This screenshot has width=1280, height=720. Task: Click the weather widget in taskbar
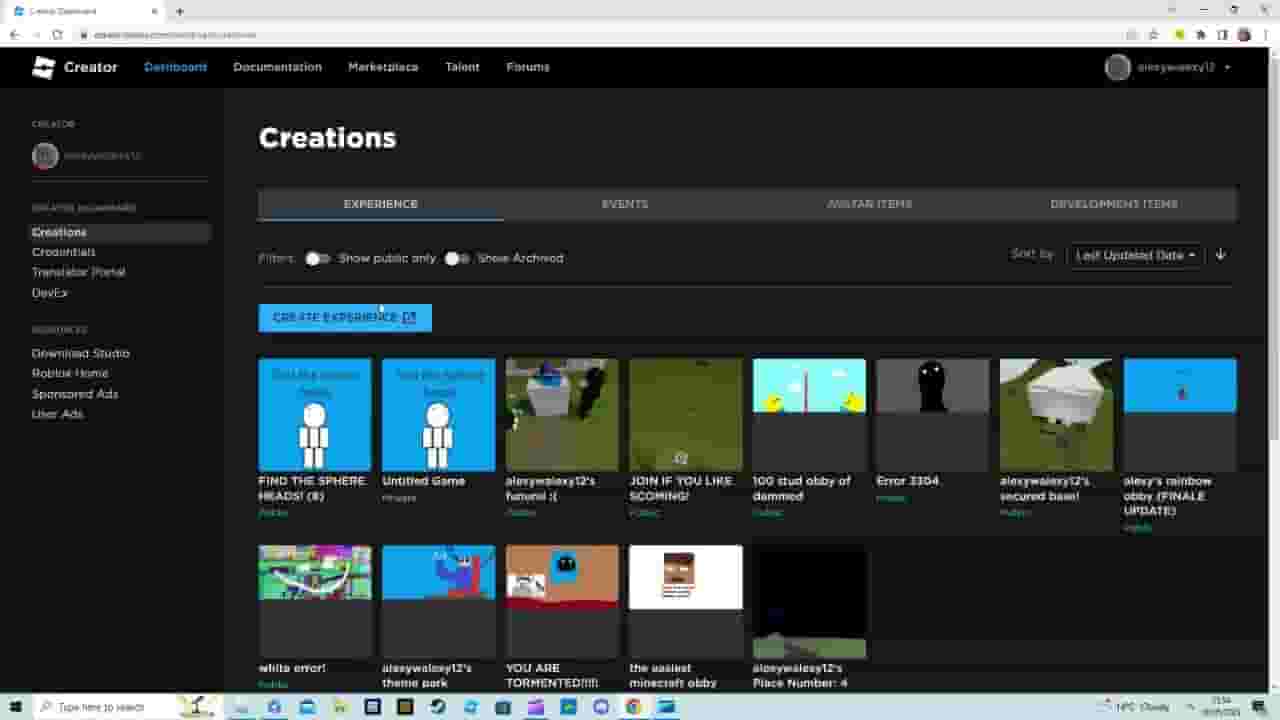(x=1134, y=707)
